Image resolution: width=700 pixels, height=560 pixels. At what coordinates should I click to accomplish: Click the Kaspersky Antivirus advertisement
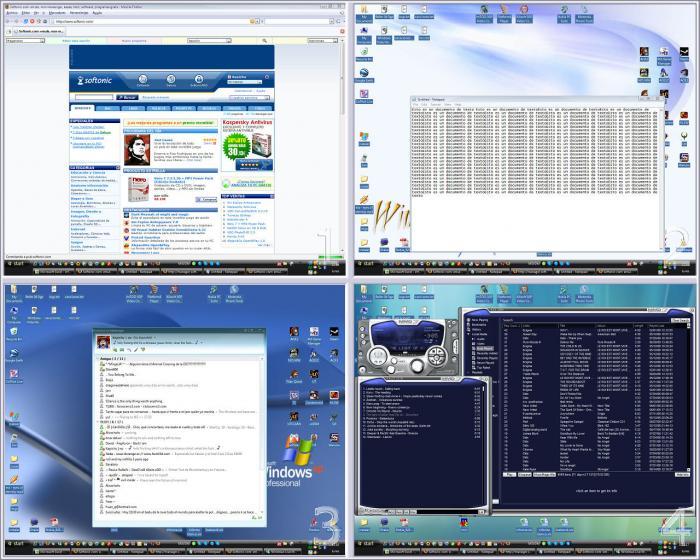[x=247, y=145]
